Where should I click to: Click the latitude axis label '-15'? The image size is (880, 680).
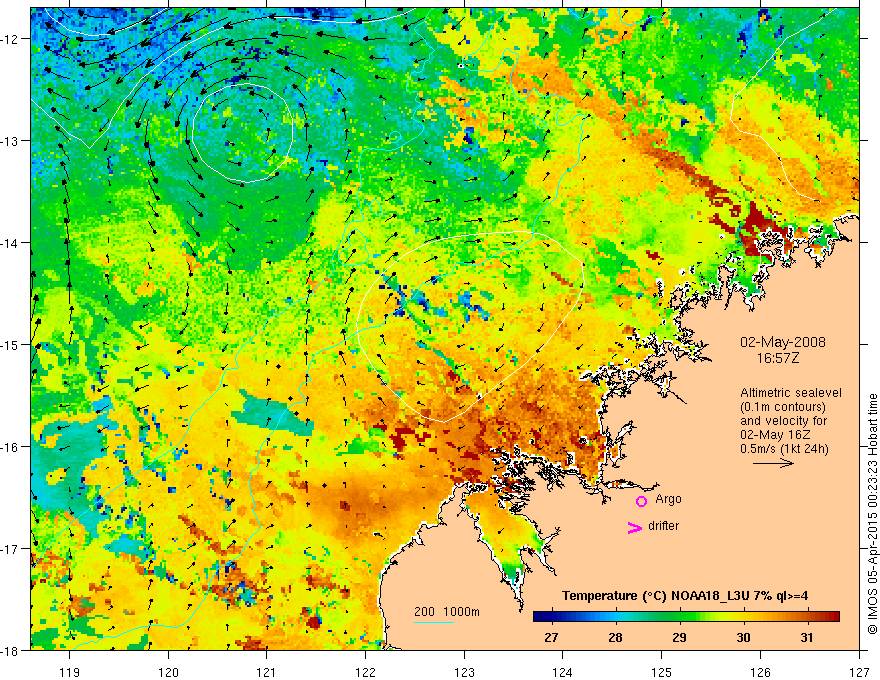(x=10, y=344)
